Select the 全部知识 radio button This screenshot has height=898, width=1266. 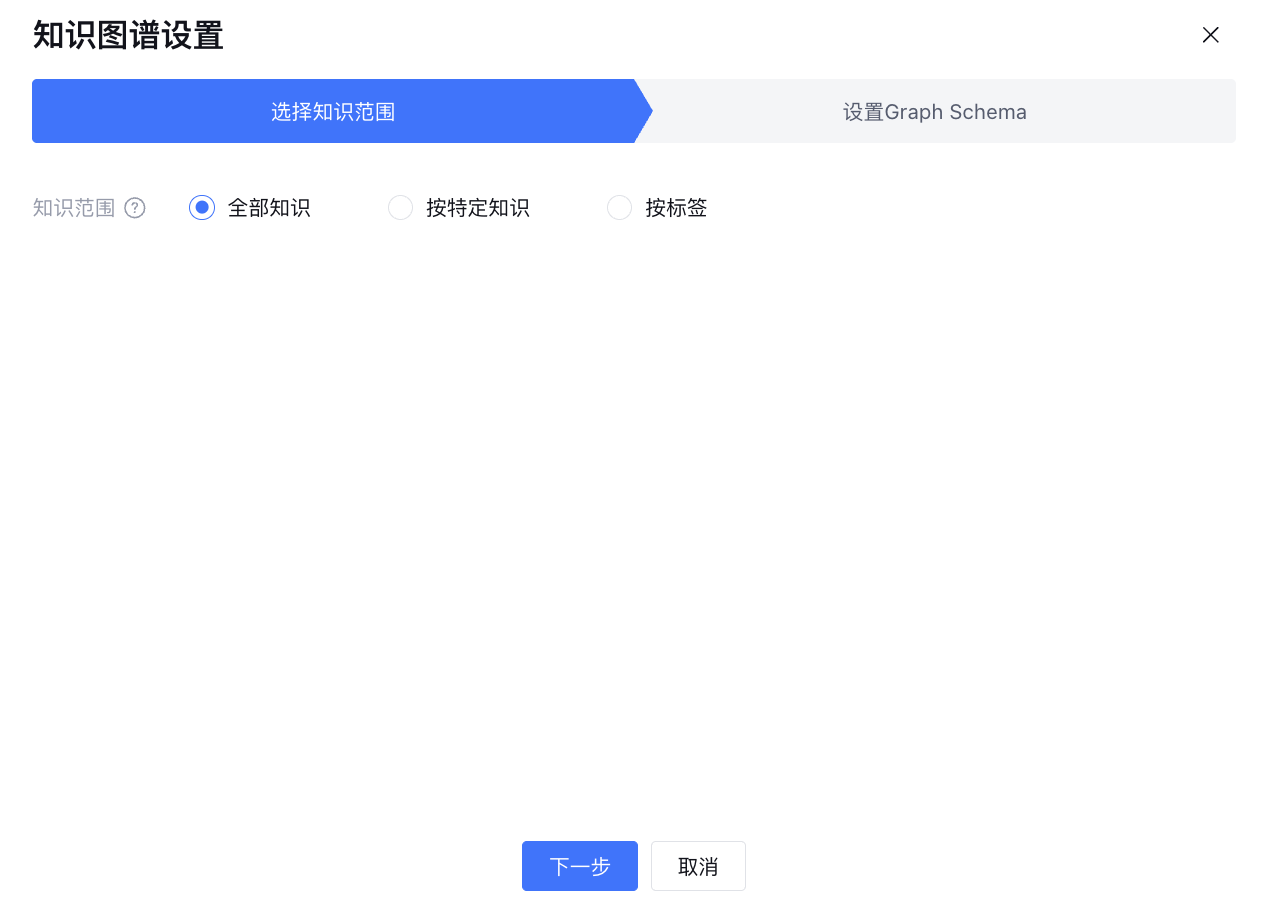pyautogui.click(x=202, y=208)
